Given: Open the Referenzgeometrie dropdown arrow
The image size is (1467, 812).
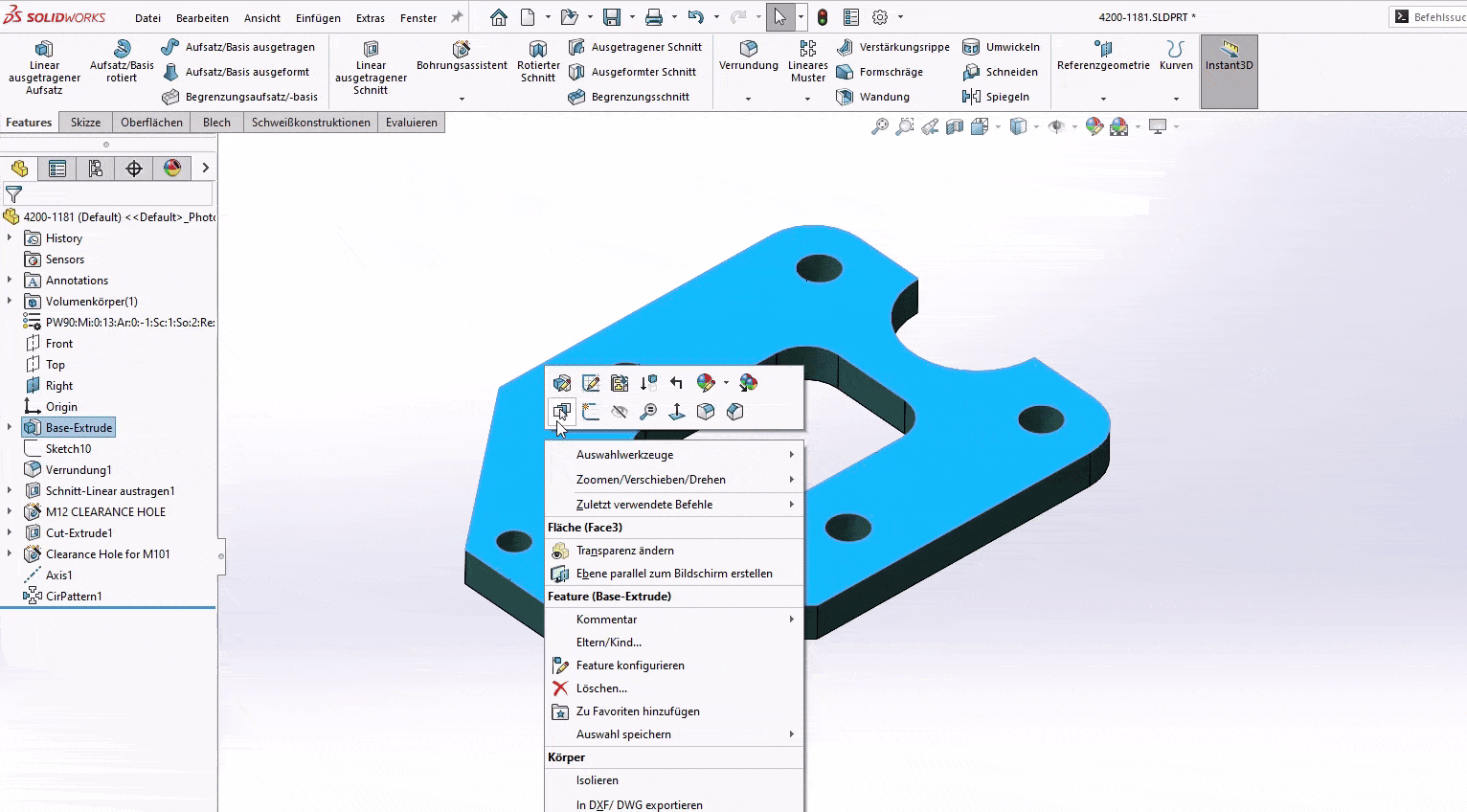Looking at the screenshot, I should tap(1103, 99).
